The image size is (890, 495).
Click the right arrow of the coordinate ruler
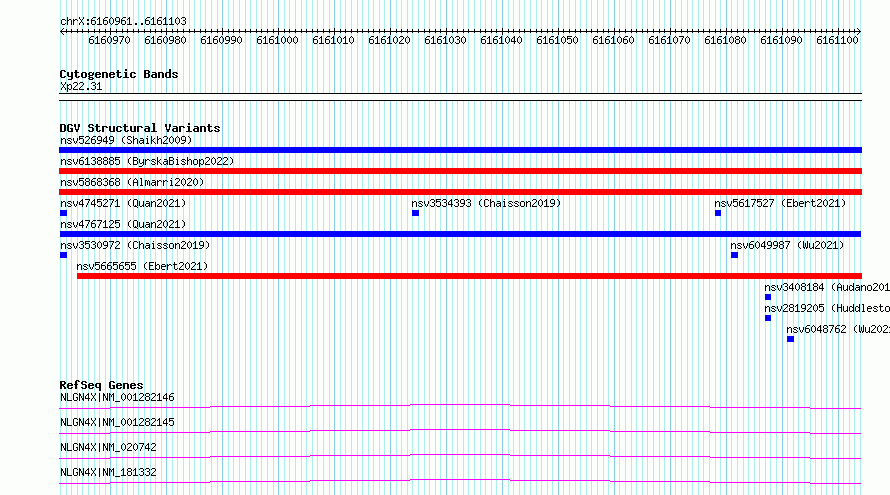tap(859, 31)
